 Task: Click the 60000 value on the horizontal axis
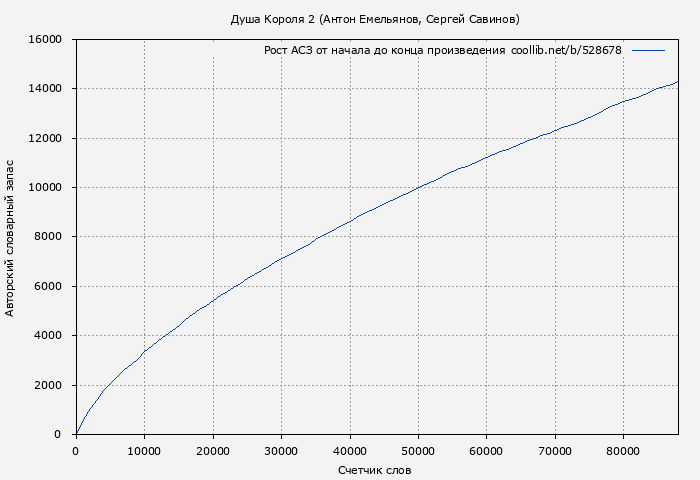(x=486, y=451)
